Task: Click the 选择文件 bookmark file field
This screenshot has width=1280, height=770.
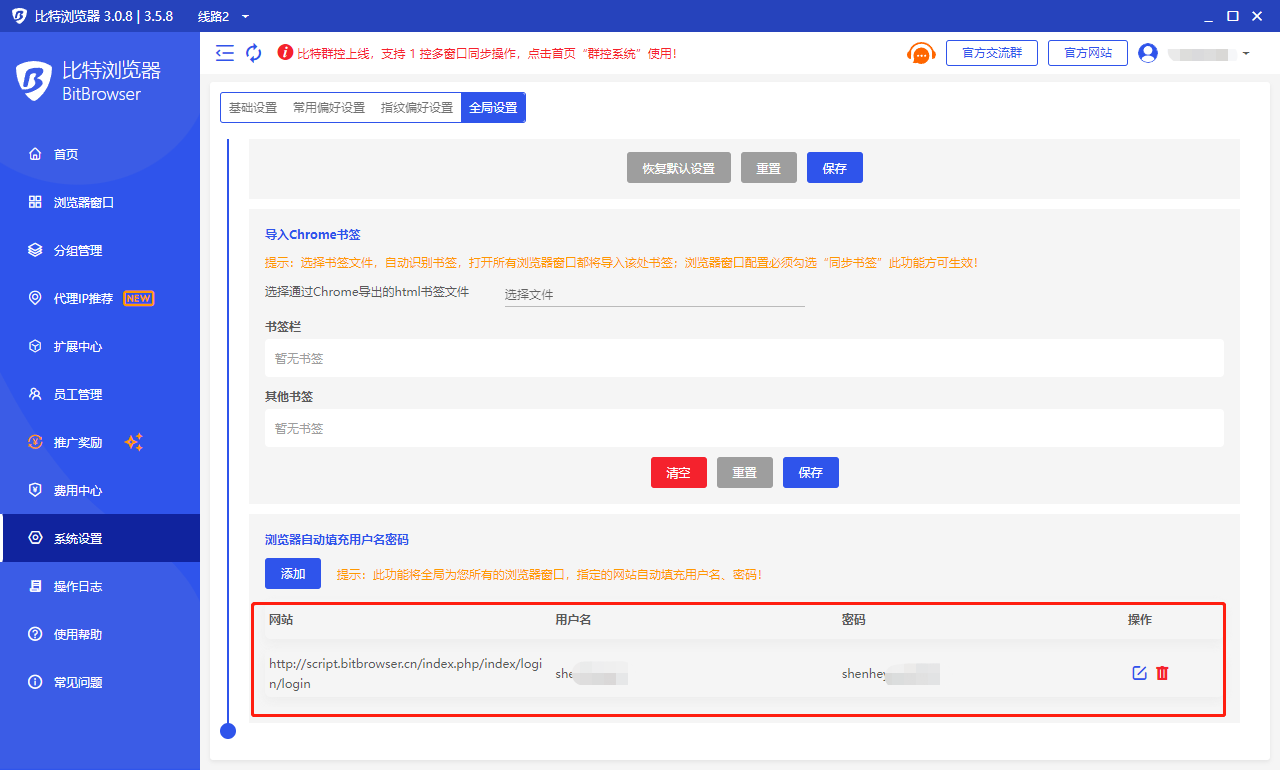Action: point(654,295)
